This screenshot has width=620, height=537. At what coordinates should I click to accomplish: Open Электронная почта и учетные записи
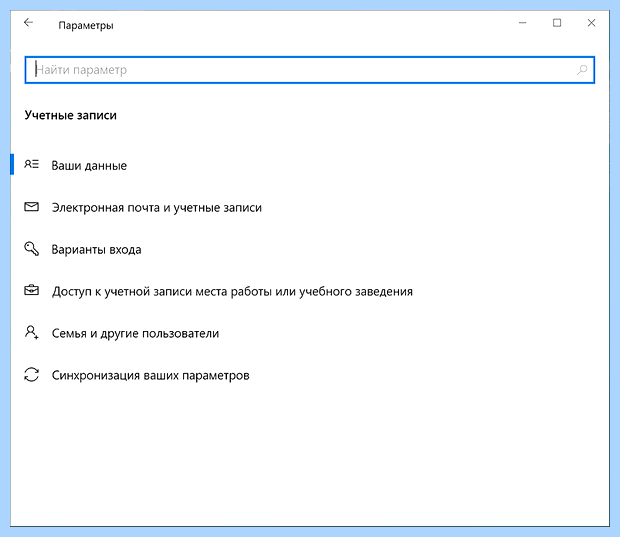tap(157, 208)
